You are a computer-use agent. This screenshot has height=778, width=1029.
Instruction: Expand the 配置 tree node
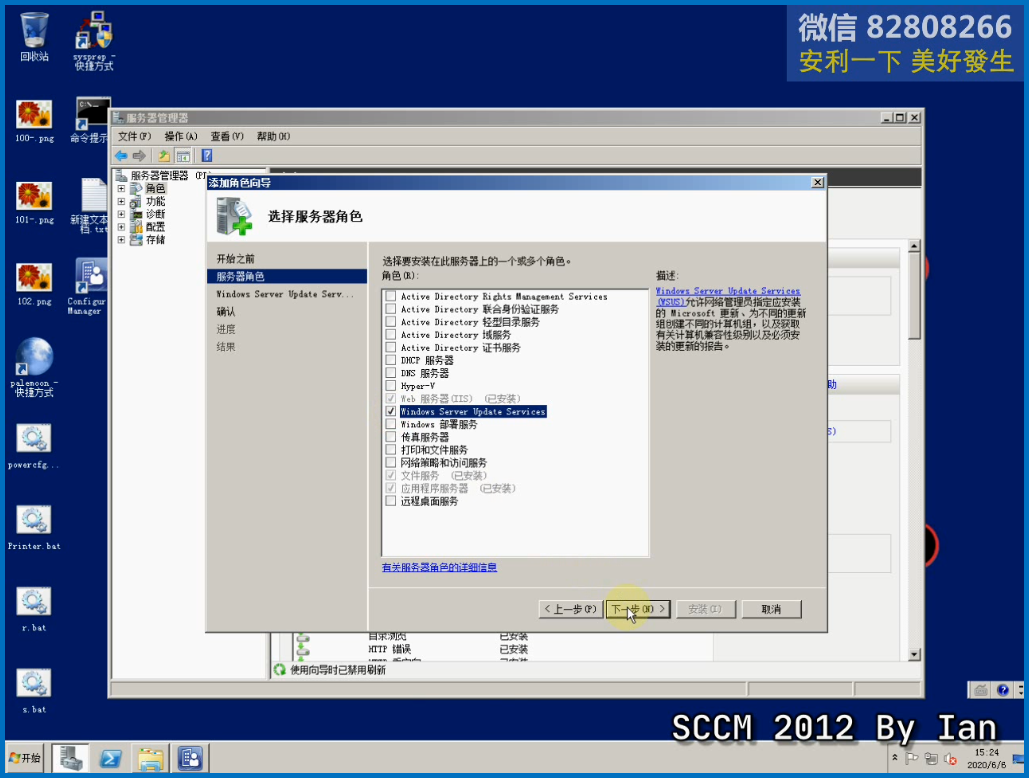(121, 227)
